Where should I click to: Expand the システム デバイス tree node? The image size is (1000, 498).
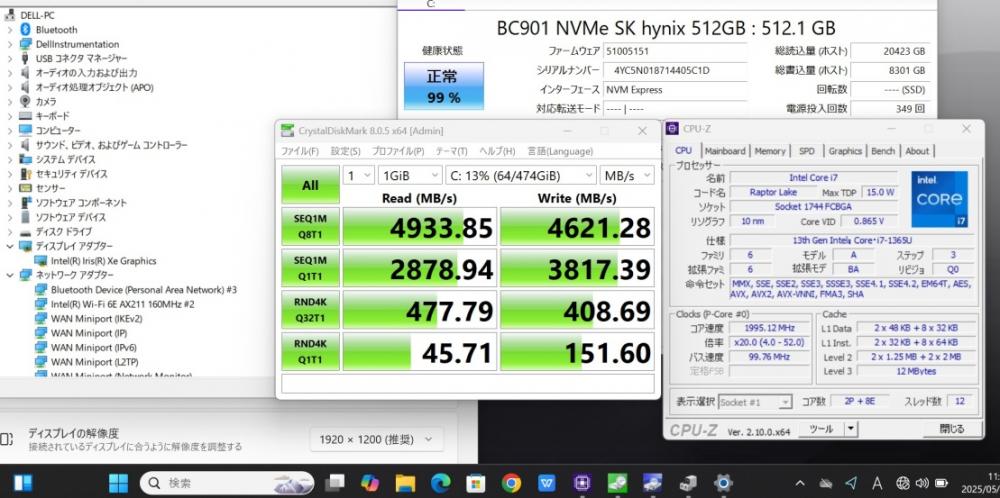point(10,159)
